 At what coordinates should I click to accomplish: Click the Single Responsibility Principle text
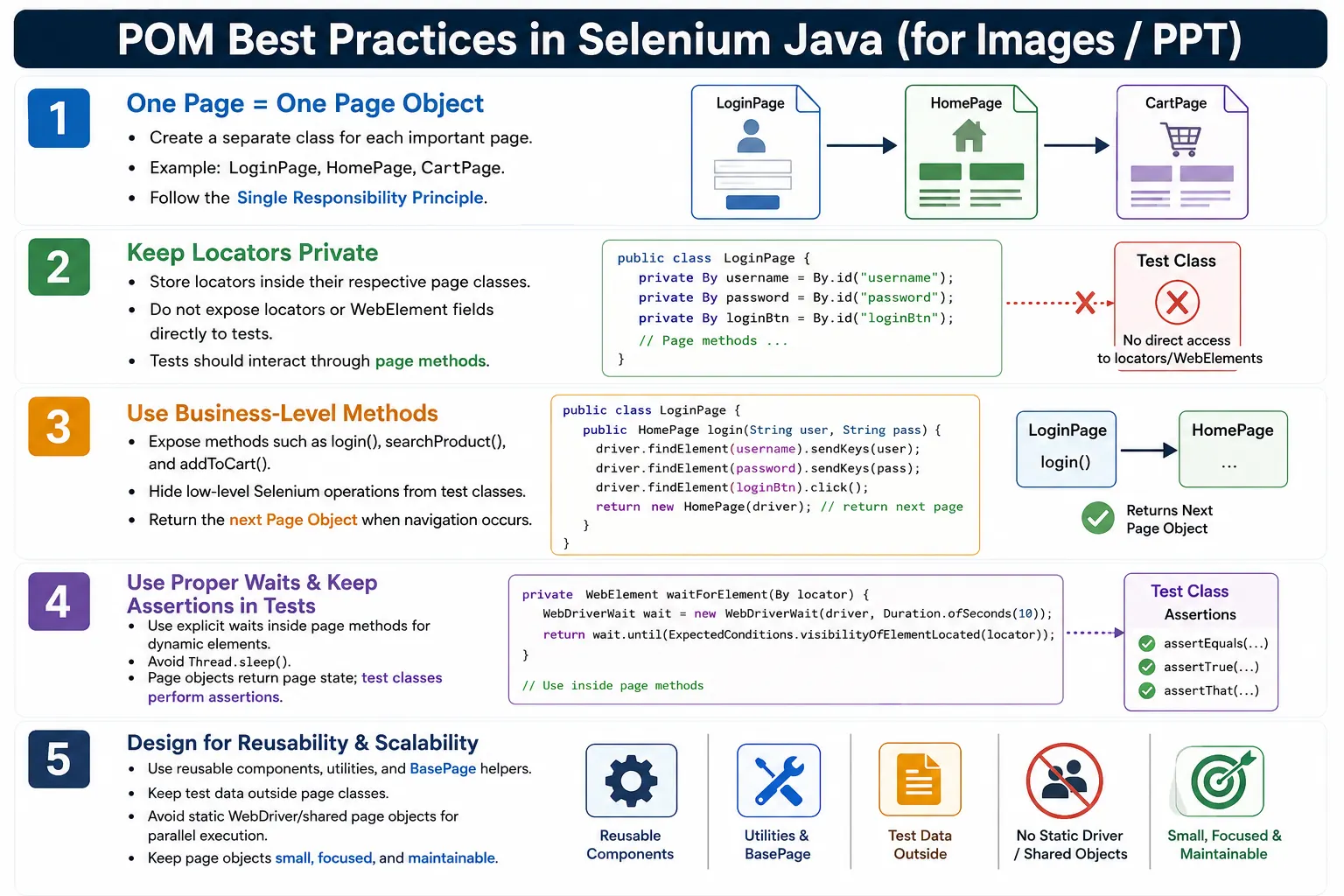(x=360, y=198)
